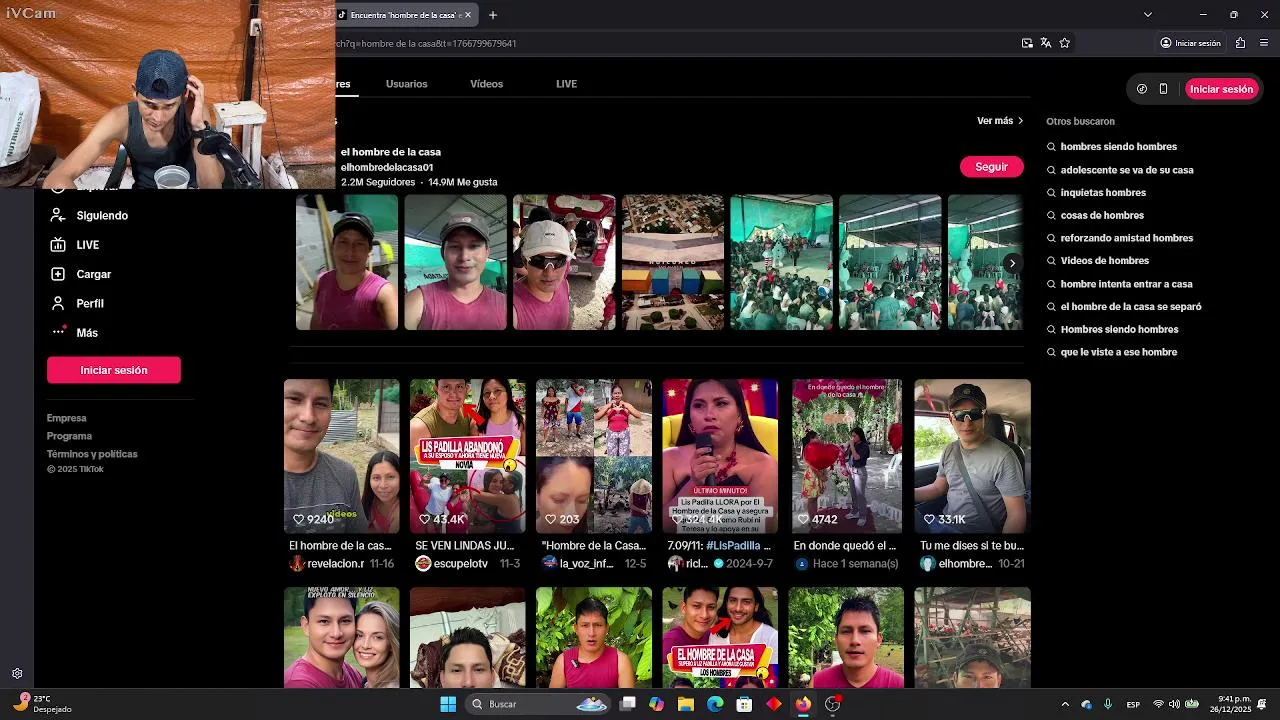Viewport: 1280px width, 720px height.
Task: Open the Perfil person icon
Action: click(x=58, y=303)
